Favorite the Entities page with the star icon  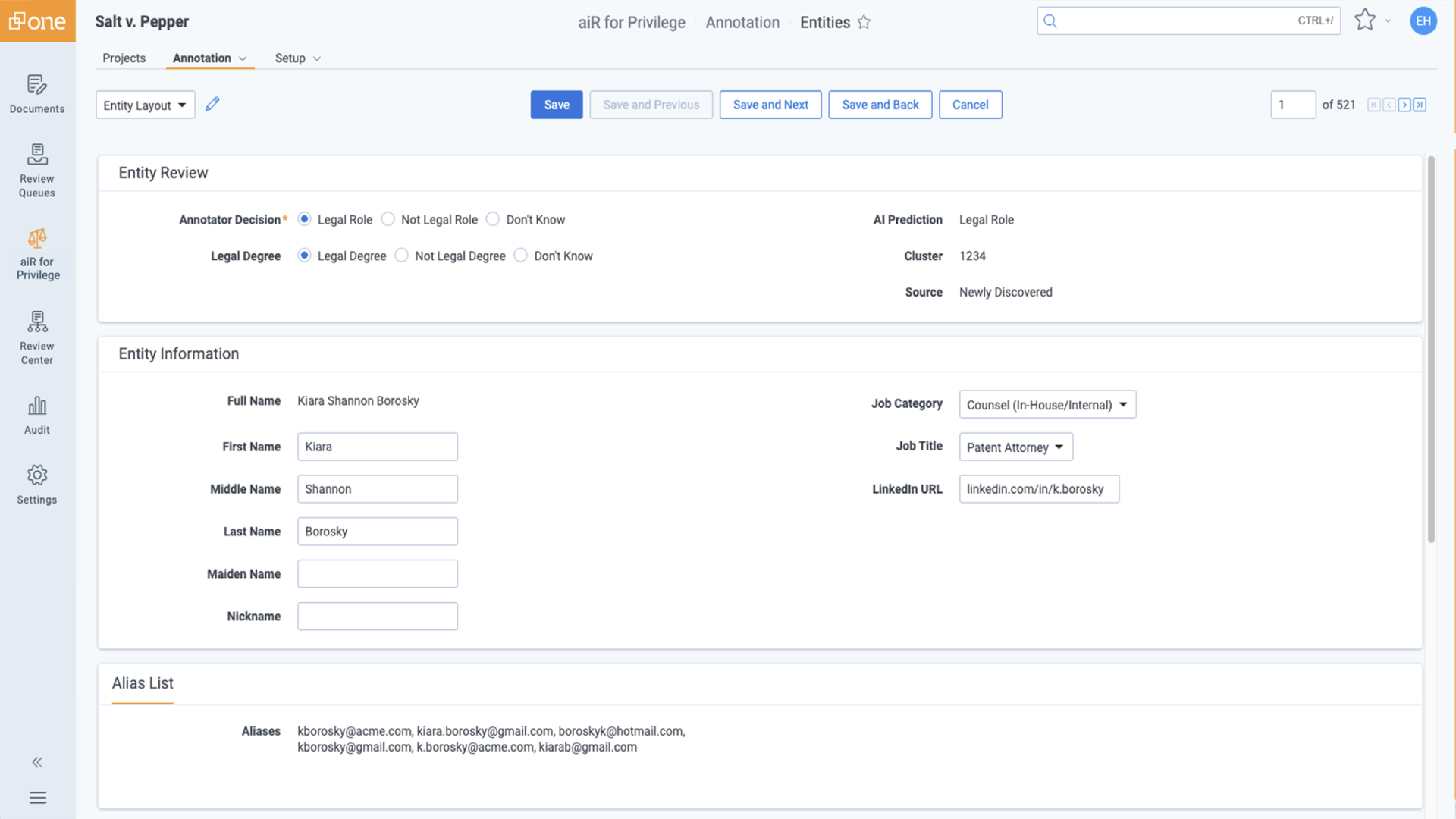864,23
